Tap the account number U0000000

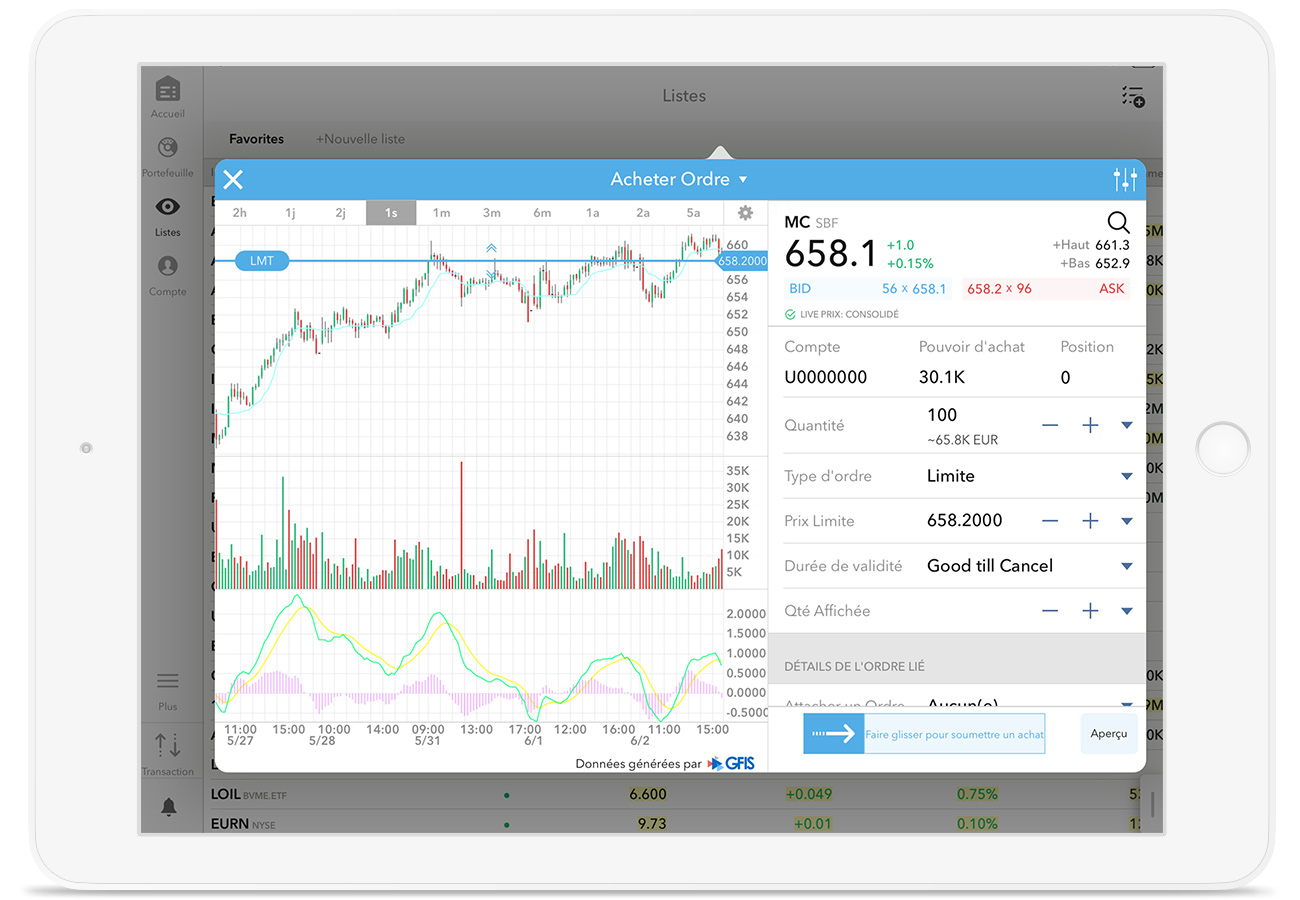825,378
